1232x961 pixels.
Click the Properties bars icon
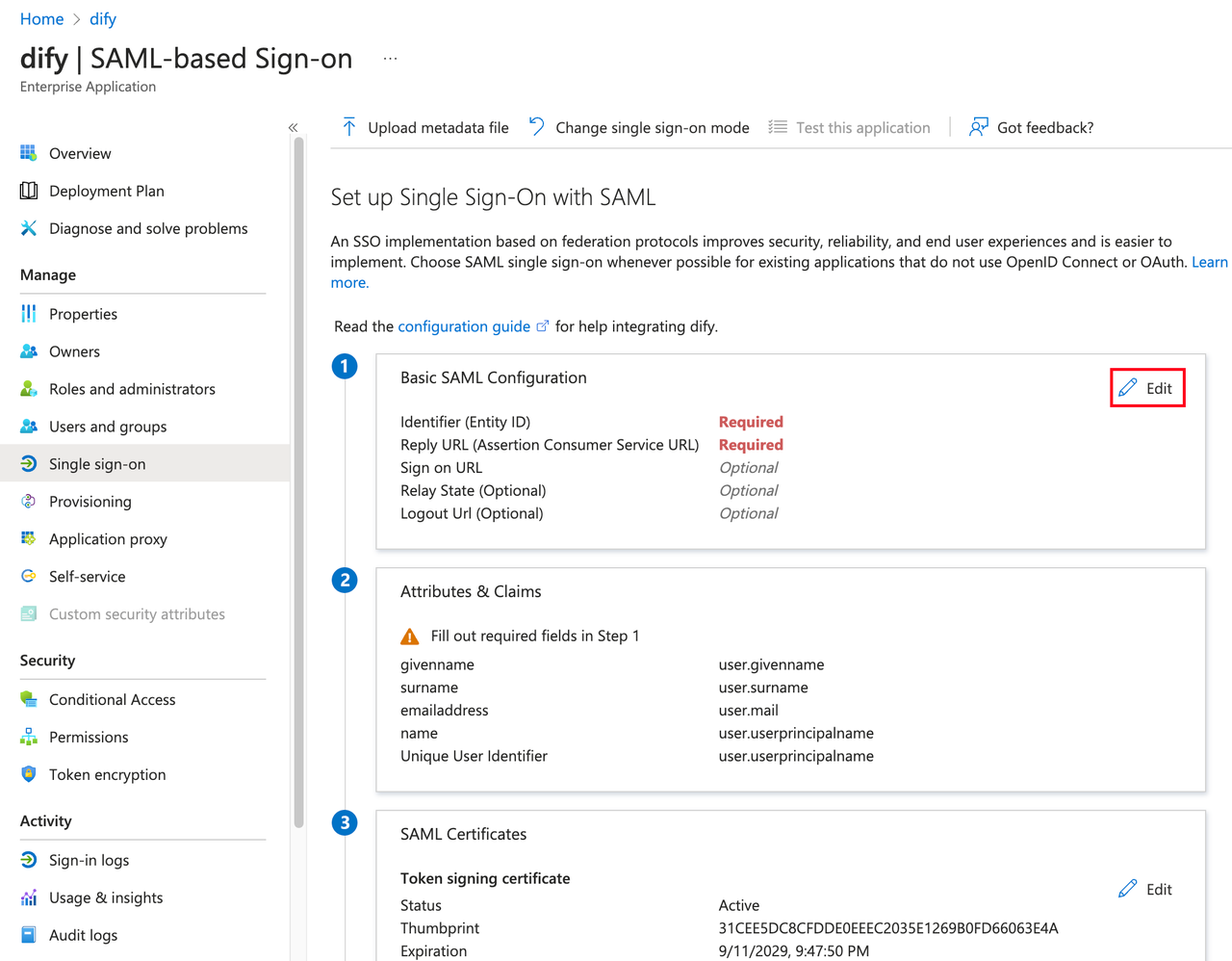click(x=29, y=314)
